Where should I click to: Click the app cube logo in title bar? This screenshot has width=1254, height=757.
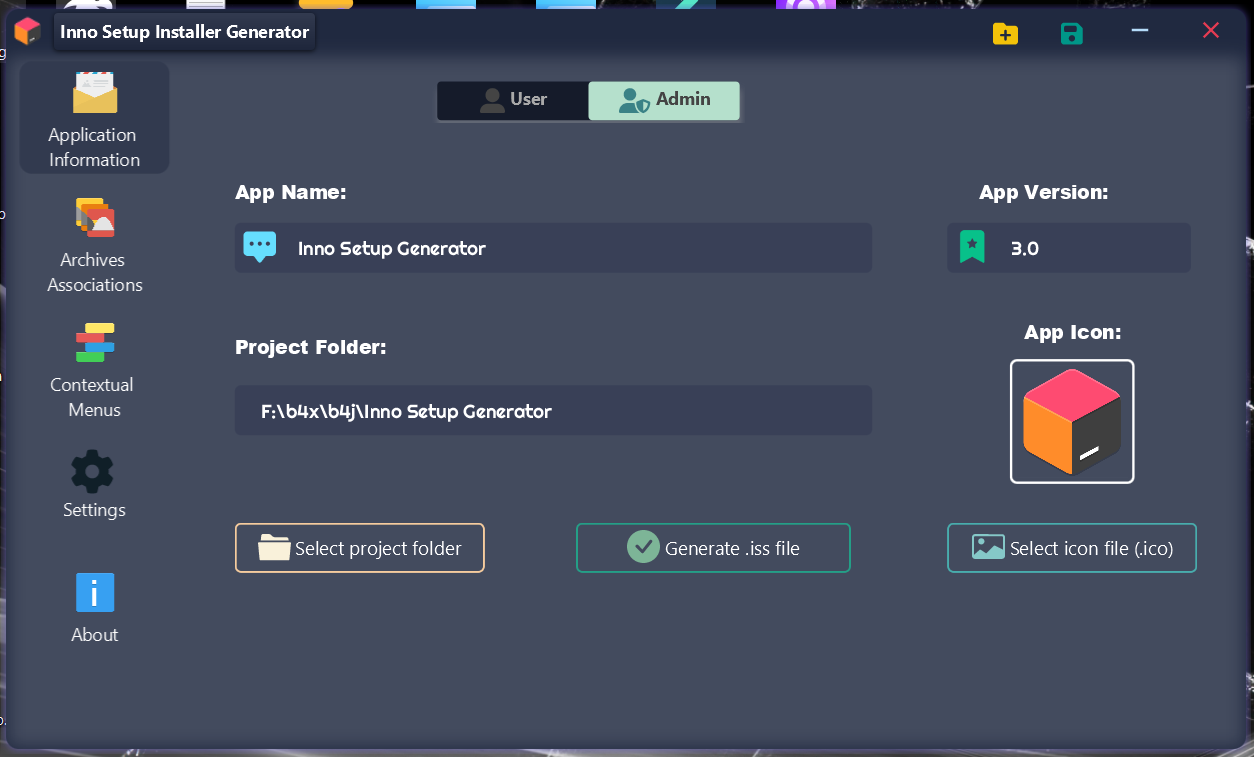[x=27, y=31]
